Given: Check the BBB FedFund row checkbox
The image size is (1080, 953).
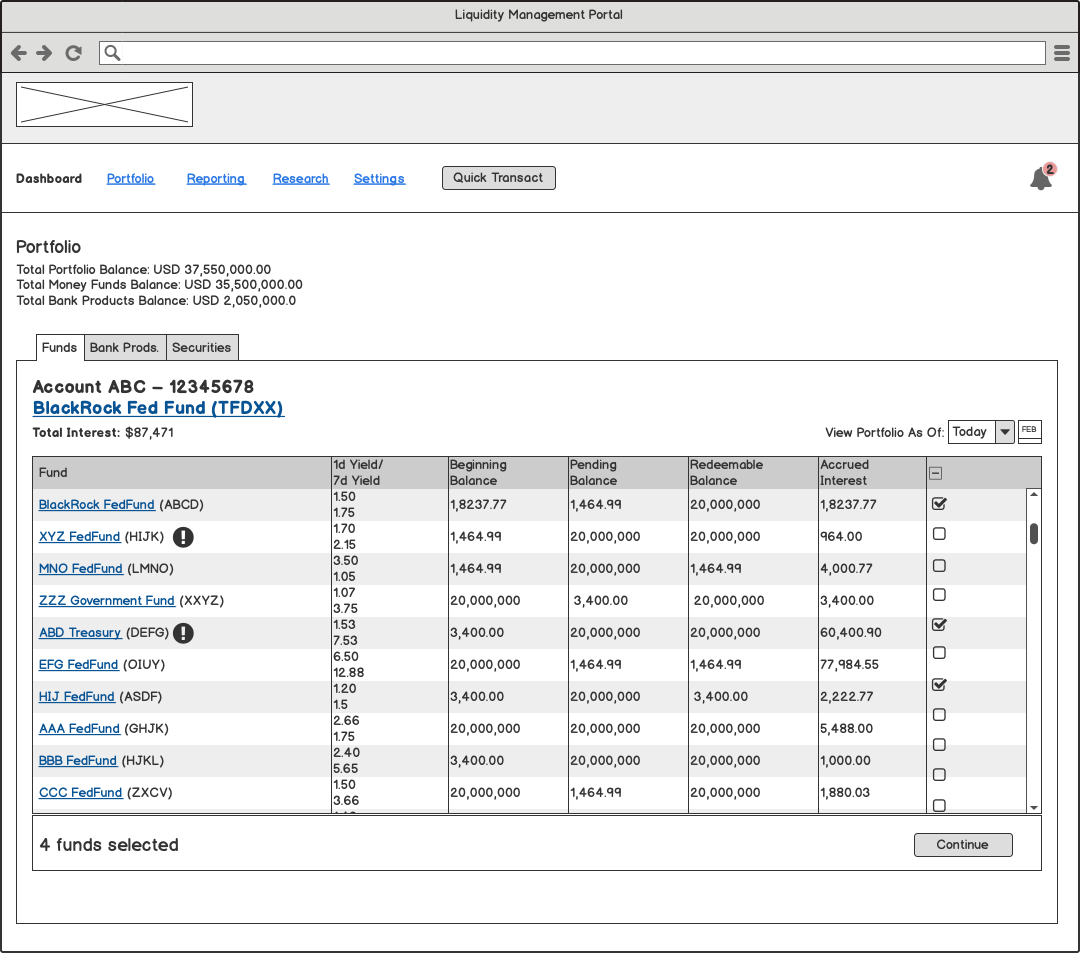Looking at the screenshot, I should (939, 744).
